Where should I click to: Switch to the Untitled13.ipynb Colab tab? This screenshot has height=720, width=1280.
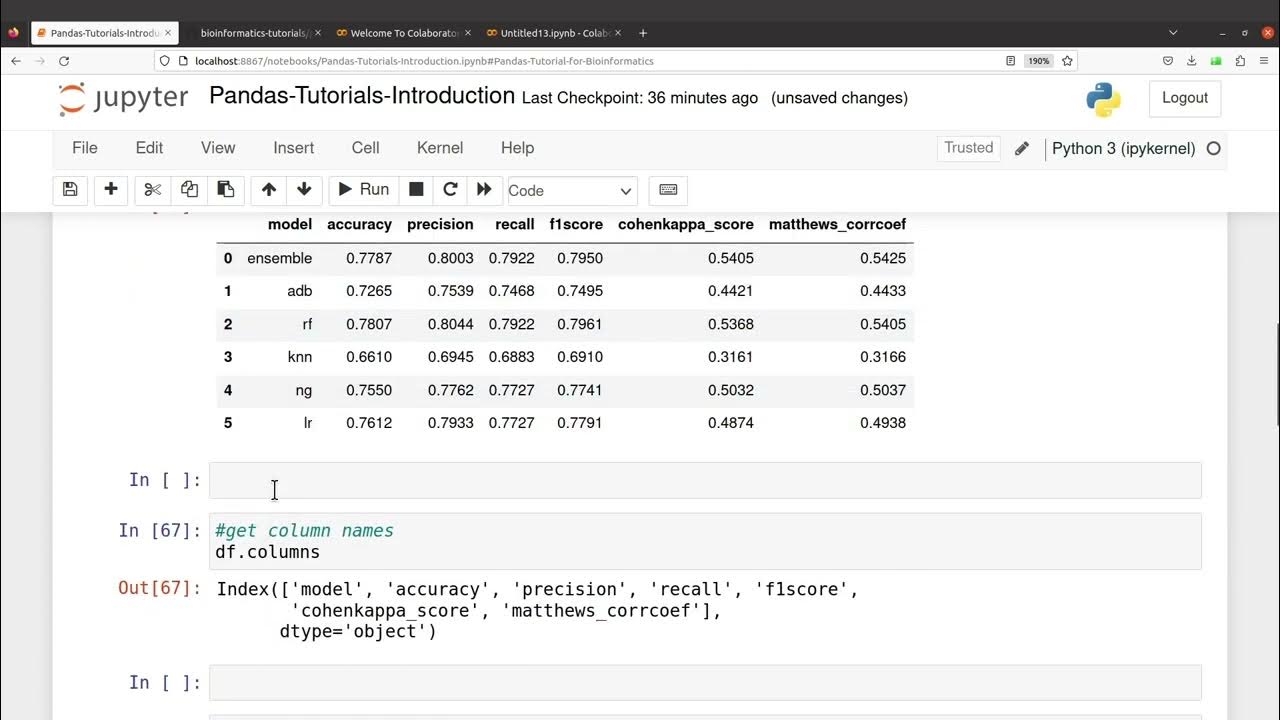554,33
